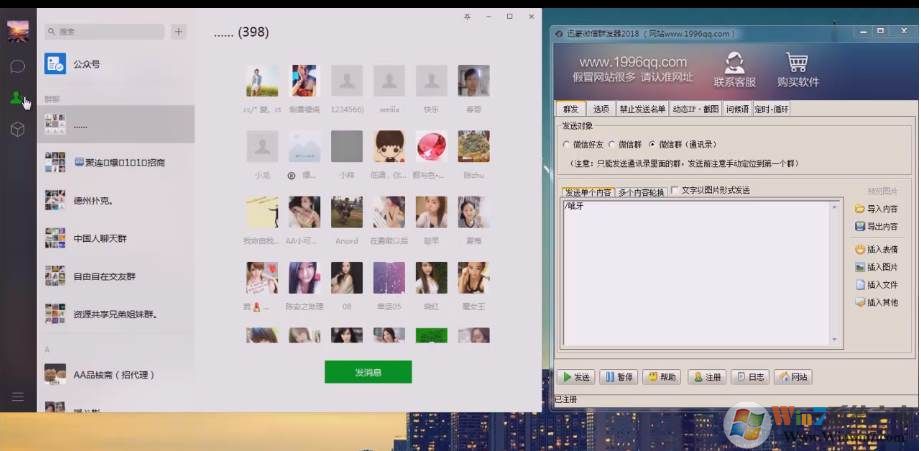Viewport: 921px width, 451px height.
Task: Select the 中国人聊天群 group in list
Action: (x=100, y=239)
